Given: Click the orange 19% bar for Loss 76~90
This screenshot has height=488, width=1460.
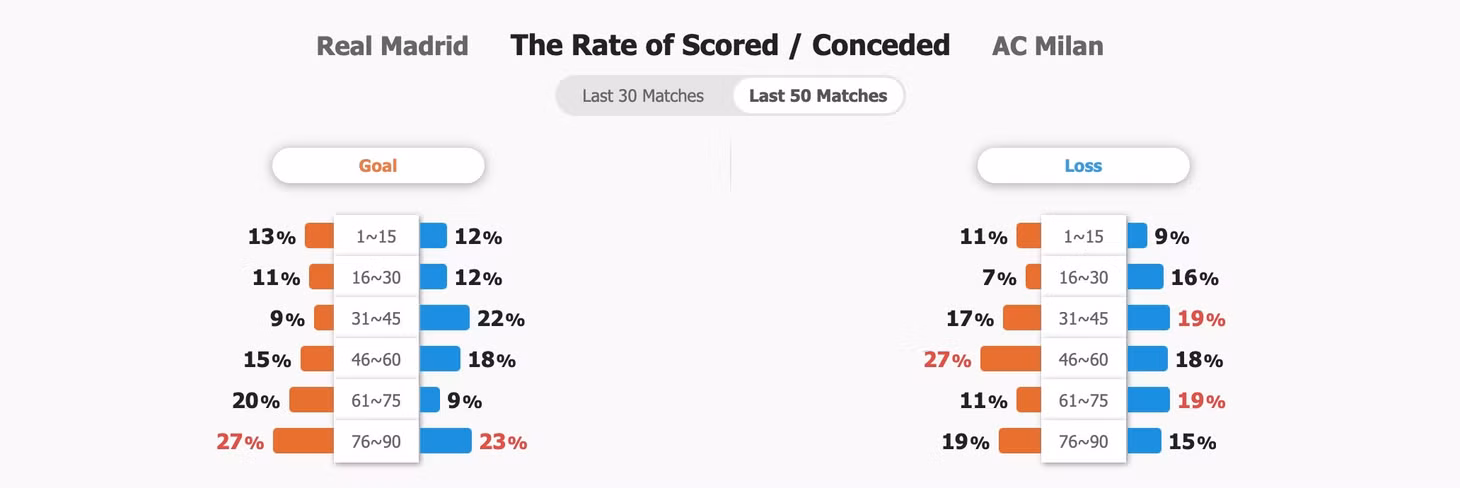Looking at the screenshot, I should [x=1020, y=441].
